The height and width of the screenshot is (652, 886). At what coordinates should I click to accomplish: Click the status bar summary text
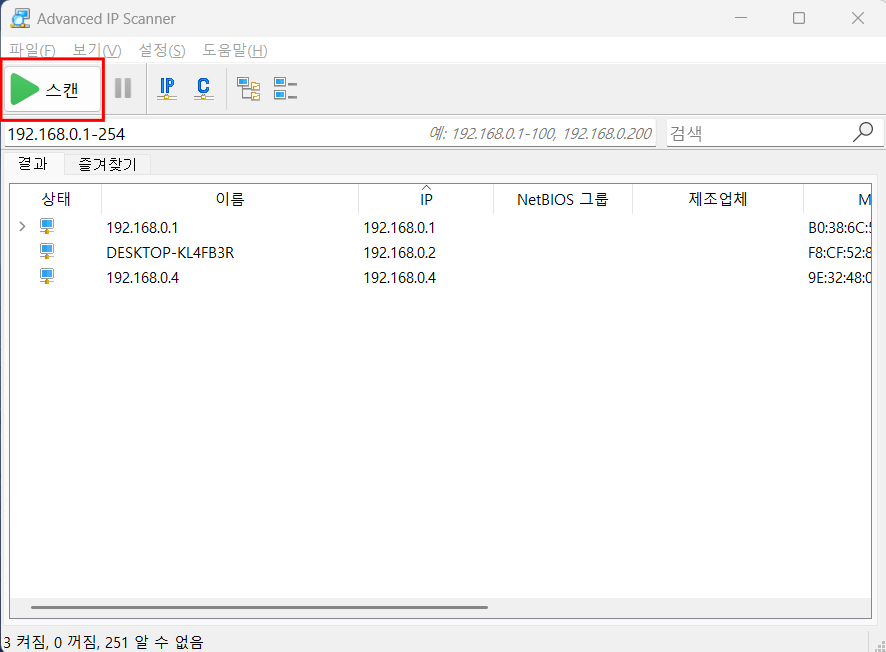pyautogui.click(x=103, y=642)
